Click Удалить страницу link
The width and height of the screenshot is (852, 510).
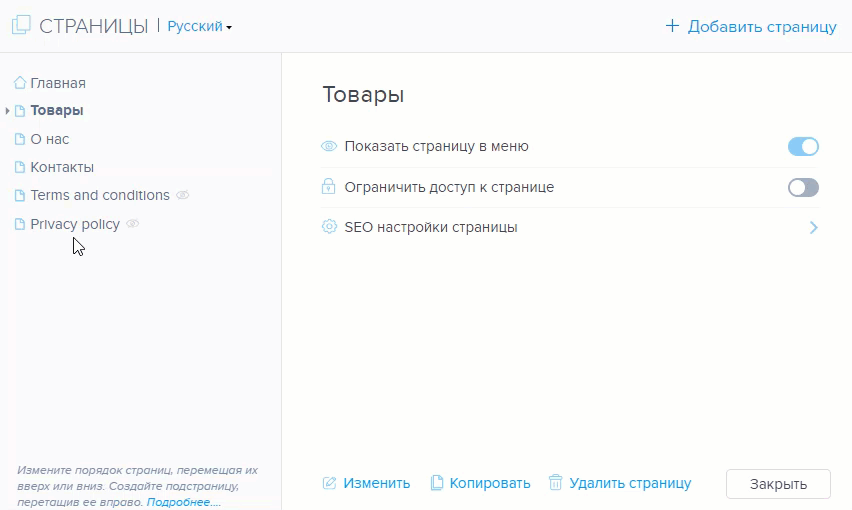point(630,483)
